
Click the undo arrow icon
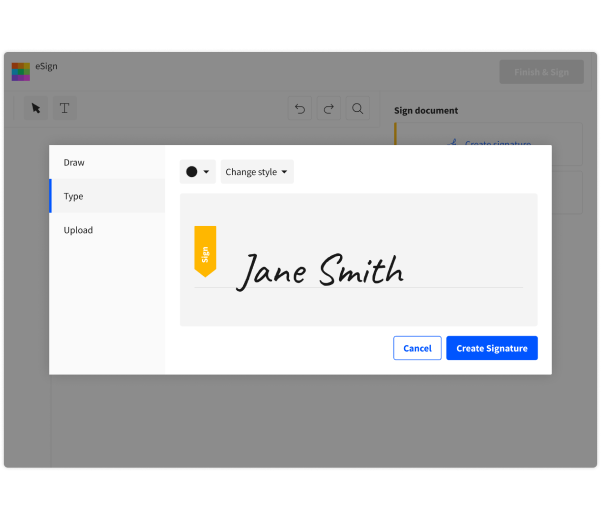[300, 109]
